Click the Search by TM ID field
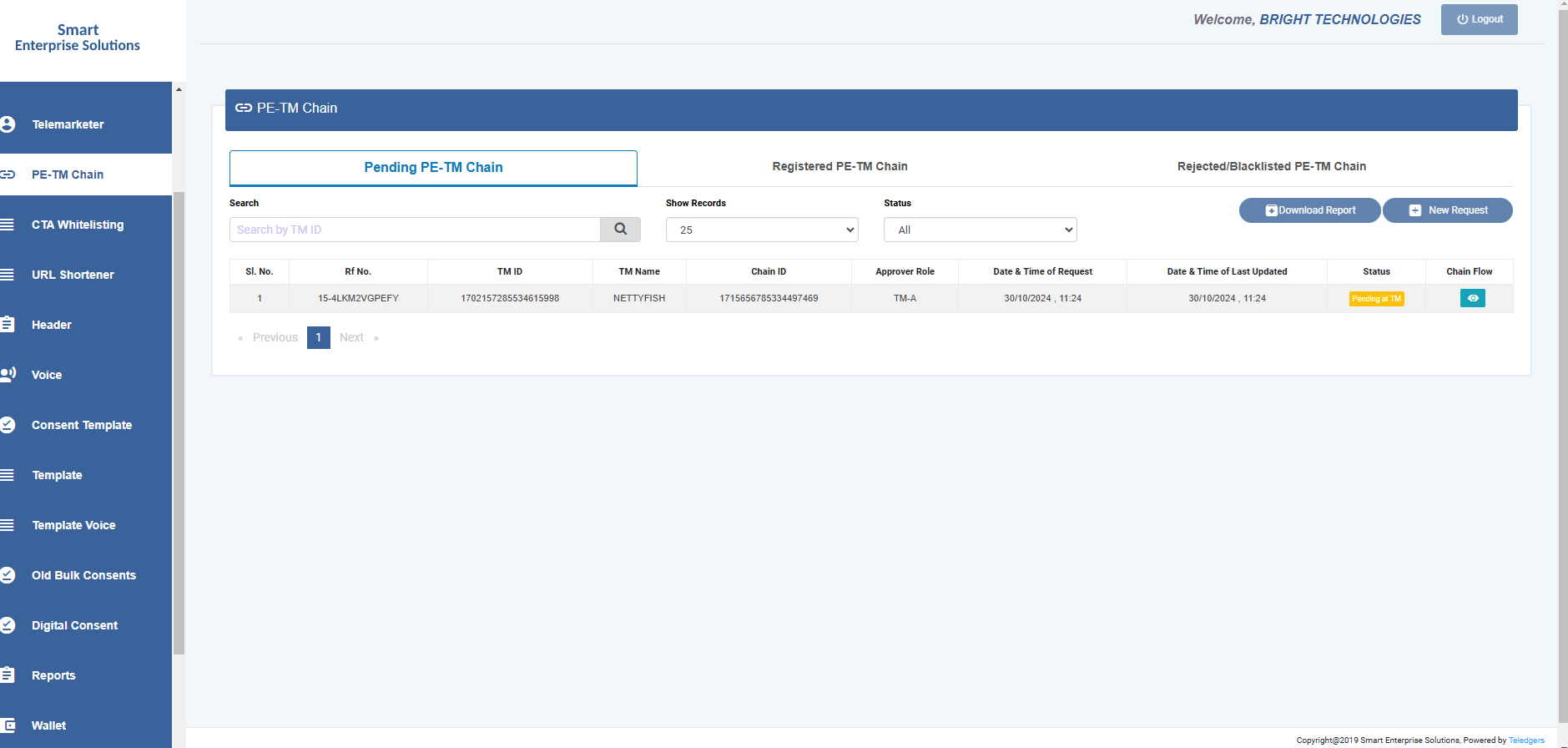Viewport: 1568px width, 748px height. [x=415, y=230]
